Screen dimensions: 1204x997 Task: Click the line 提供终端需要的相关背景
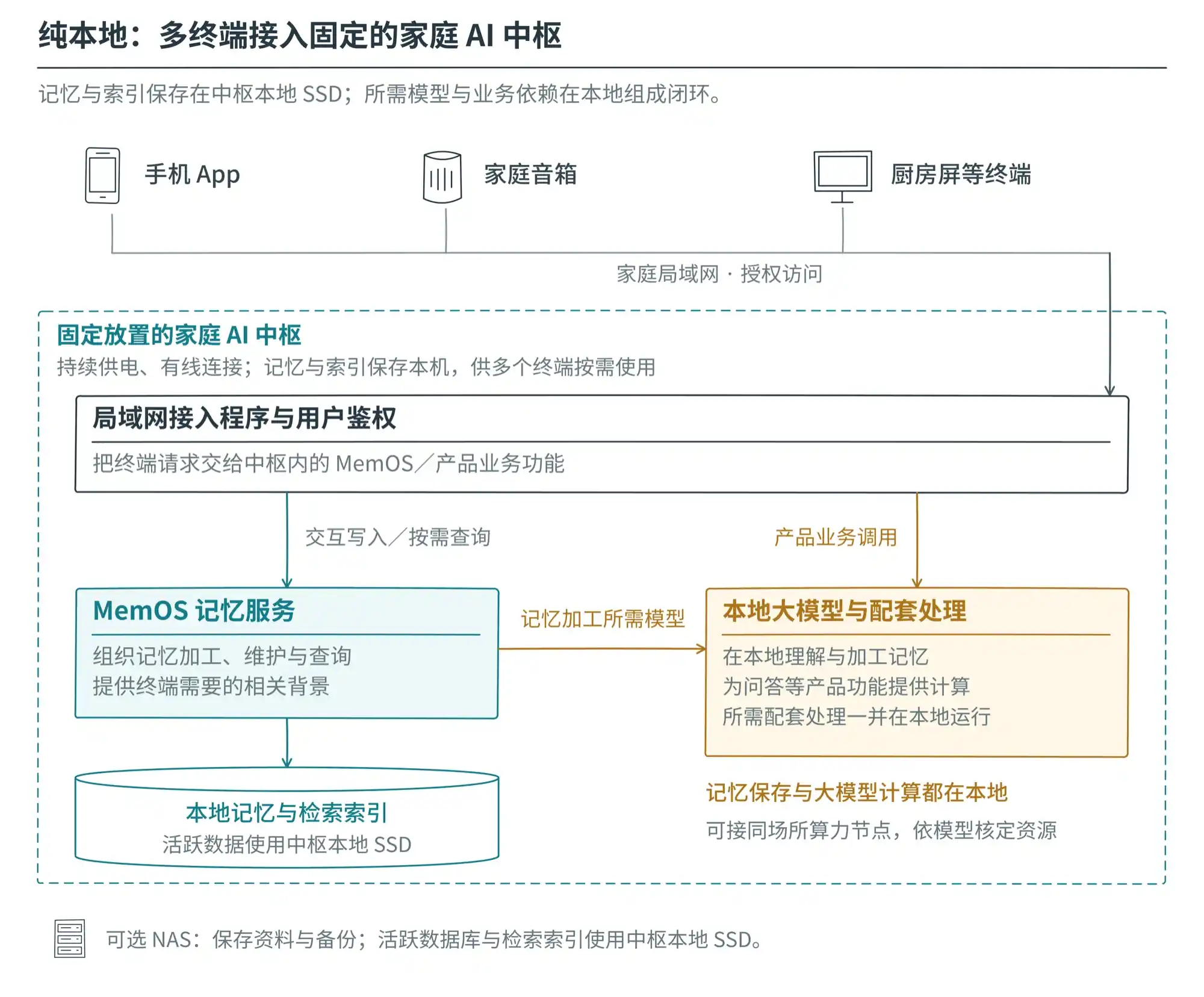211,686
